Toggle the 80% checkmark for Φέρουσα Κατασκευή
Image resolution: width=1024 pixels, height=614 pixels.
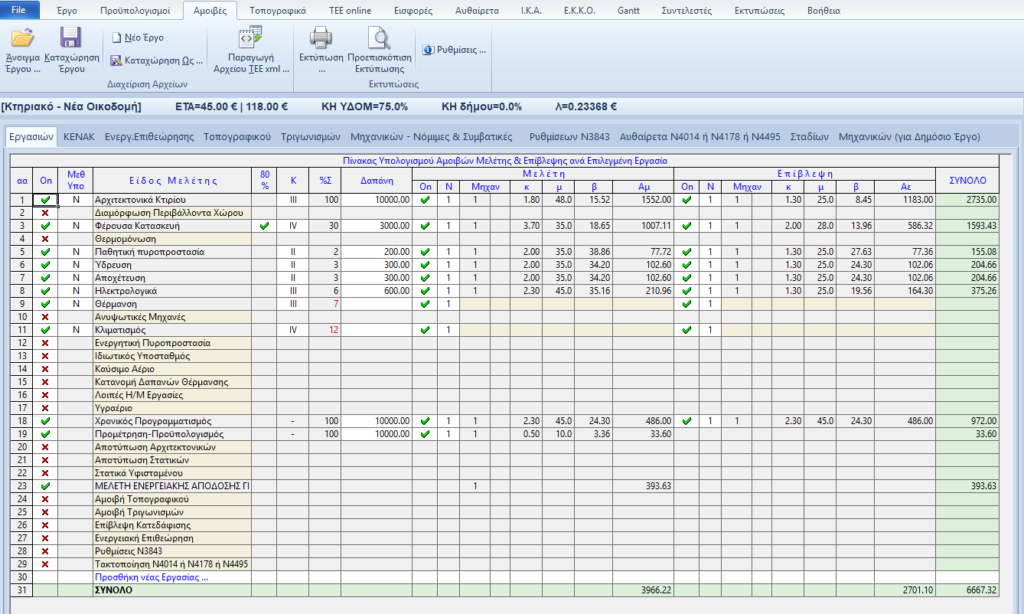pyautogui.click(x=264, y=226)
